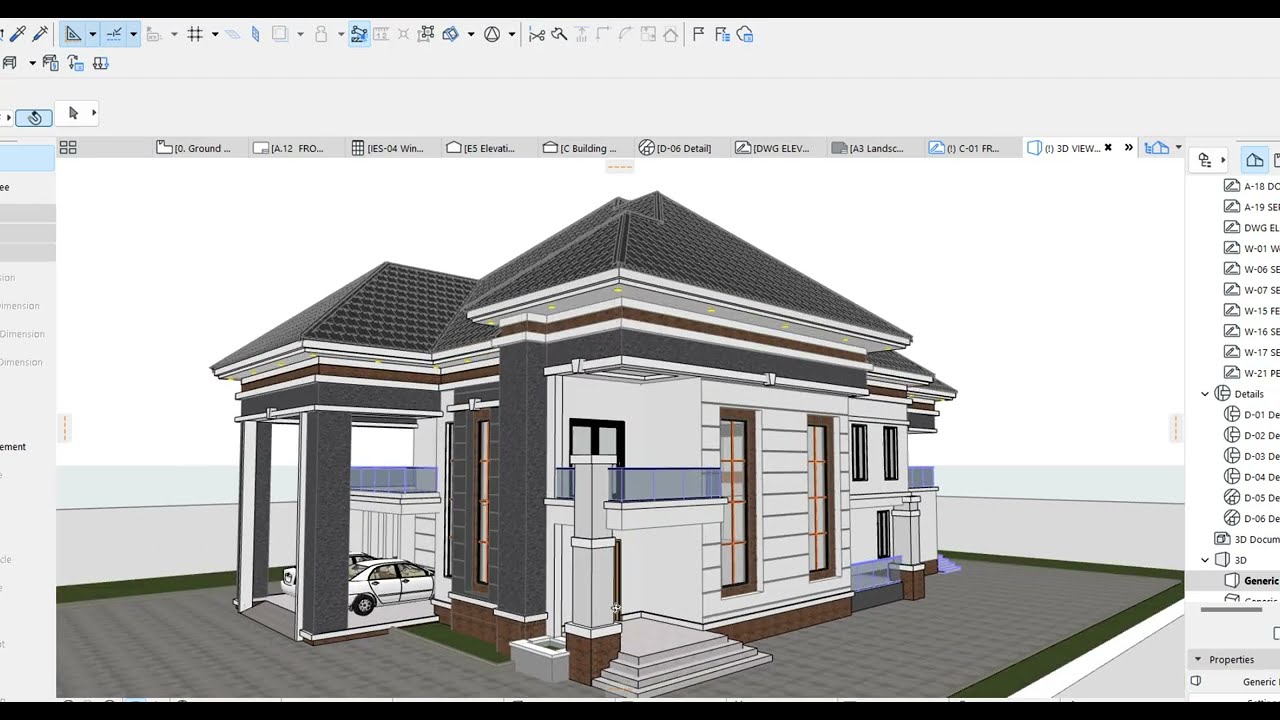Open the suspend groups lock dropdown
The image size is (1280, 720).
coord(341,34)
